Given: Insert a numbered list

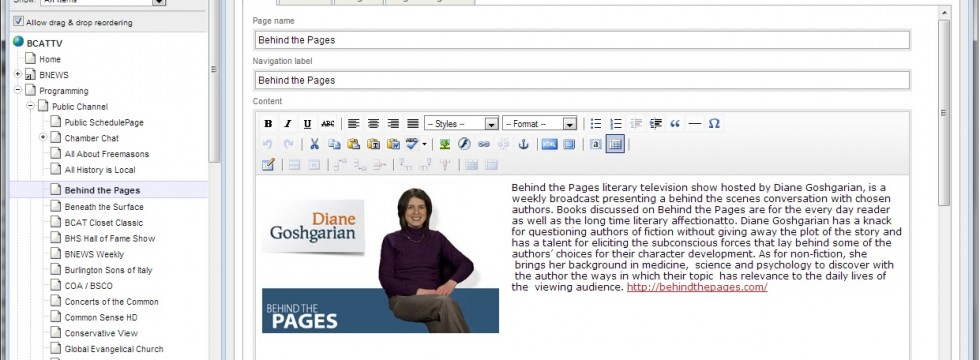Looking at the screenshot, I should (616, 124).
